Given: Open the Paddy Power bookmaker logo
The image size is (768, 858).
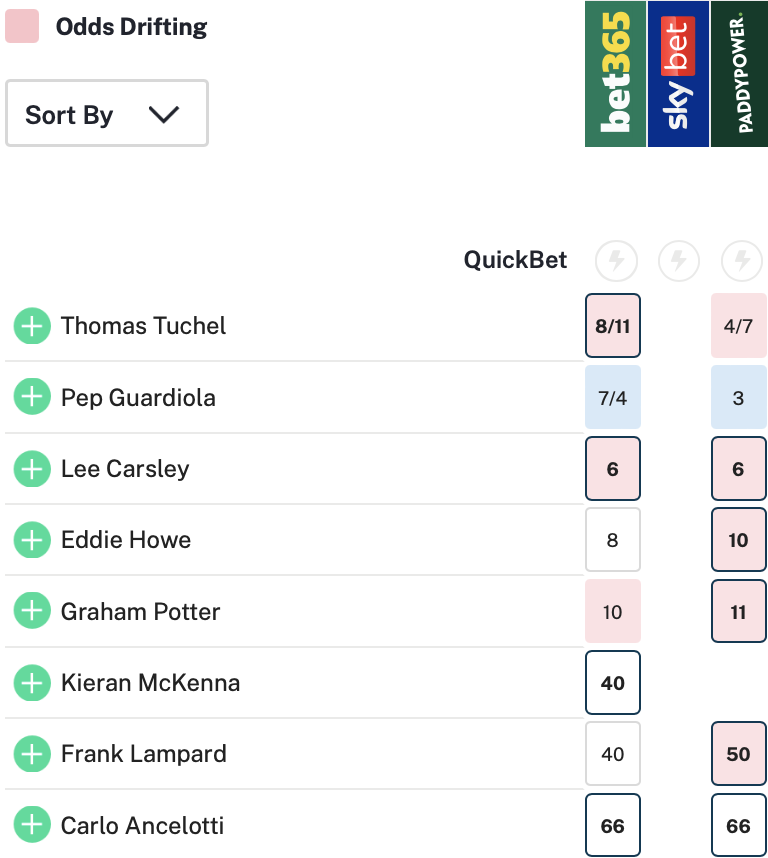Looking at the screenshot, I should tap(740, 74).
